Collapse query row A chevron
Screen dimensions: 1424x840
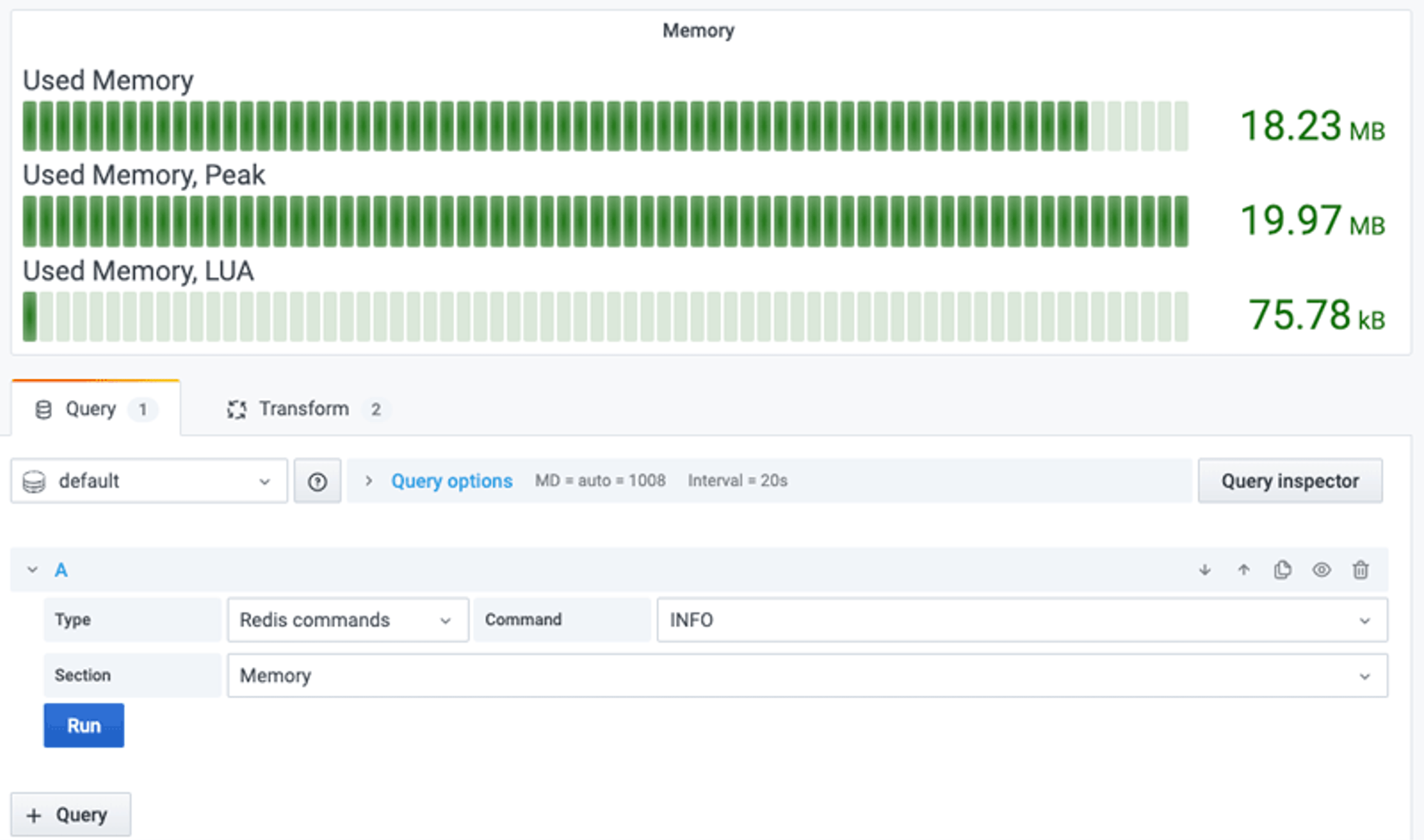click(32, 570)
